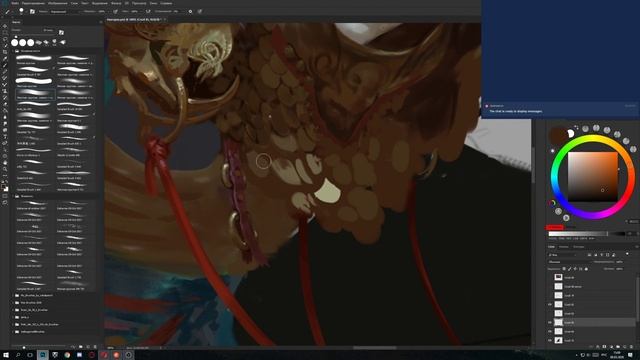The image size is (640, 360).
Task: Select the Move tool in the toolbox
Action: 5,26
